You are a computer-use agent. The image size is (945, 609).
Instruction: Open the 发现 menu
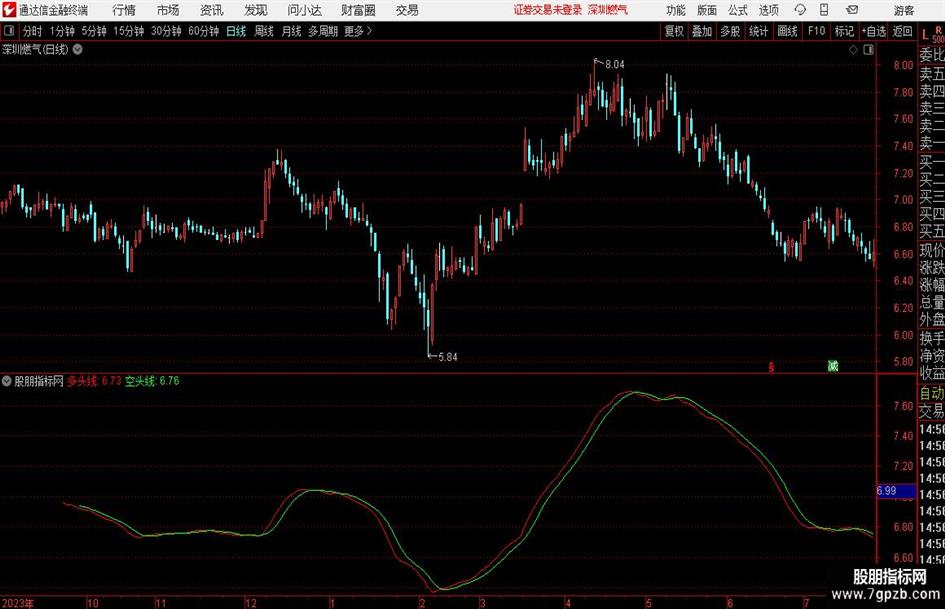[256, 10]
